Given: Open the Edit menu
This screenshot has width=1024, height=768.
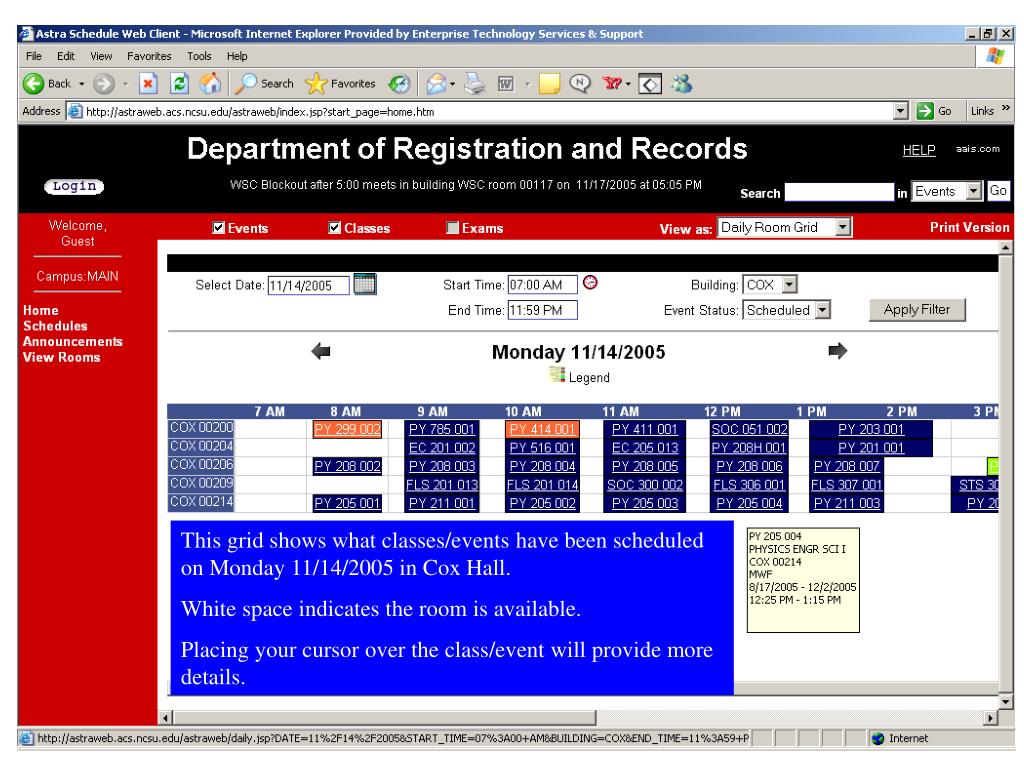Looking at the screenshot, I should (x=66, y=56).
